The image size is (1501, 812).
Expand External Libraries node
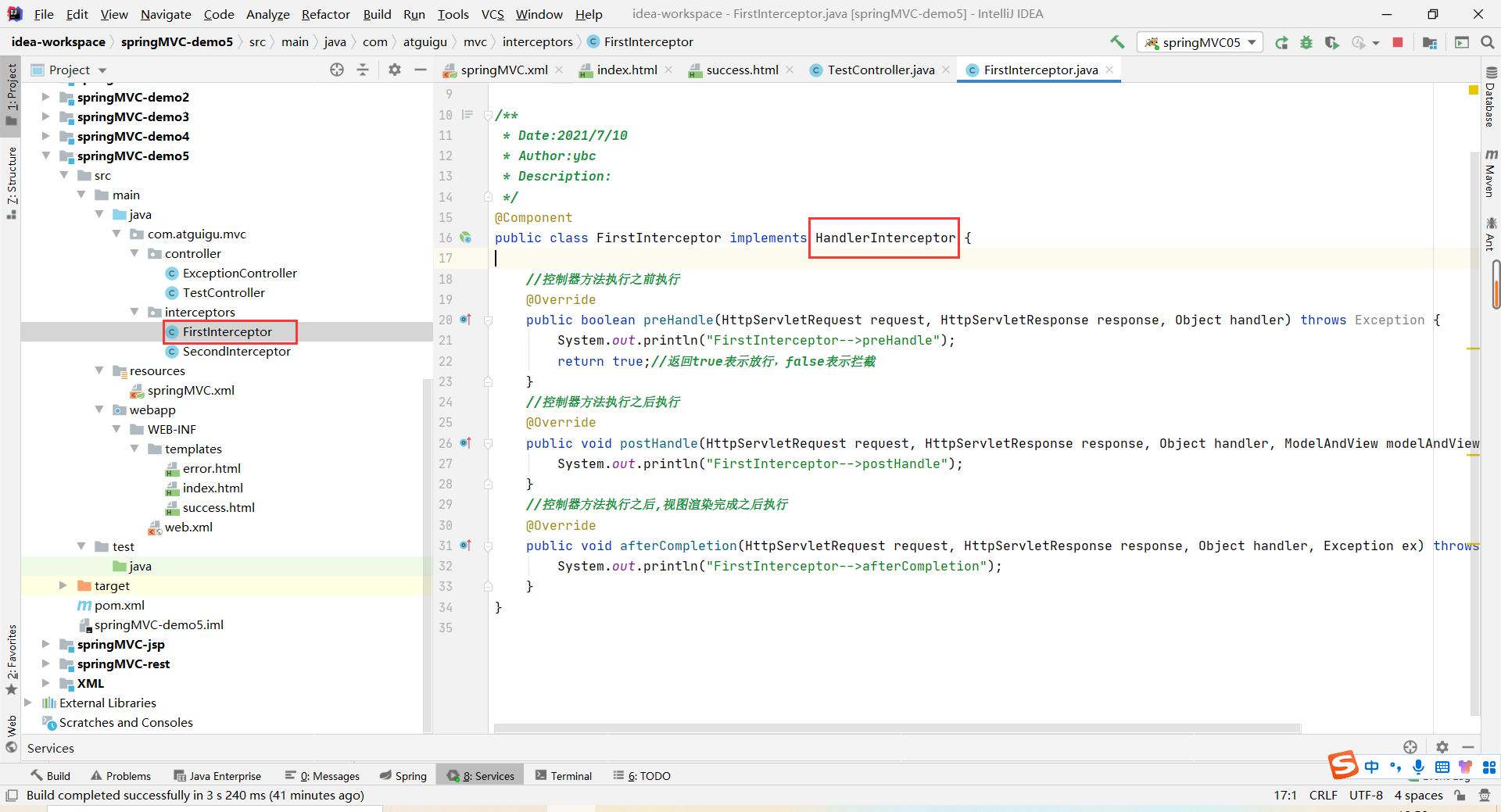pos(28,703)
